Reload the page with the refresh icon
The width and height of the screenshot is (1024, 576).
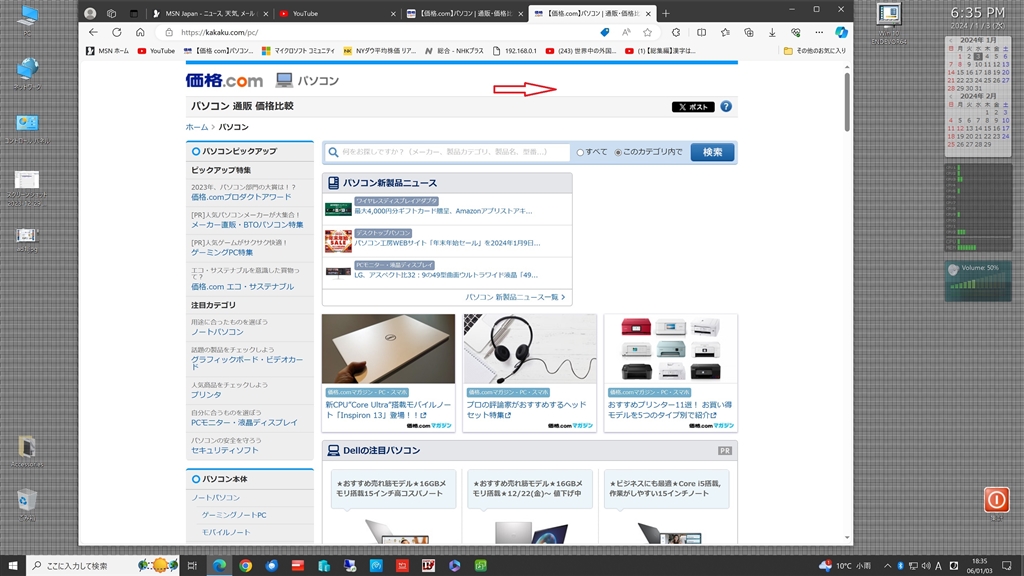pos(117,32)
